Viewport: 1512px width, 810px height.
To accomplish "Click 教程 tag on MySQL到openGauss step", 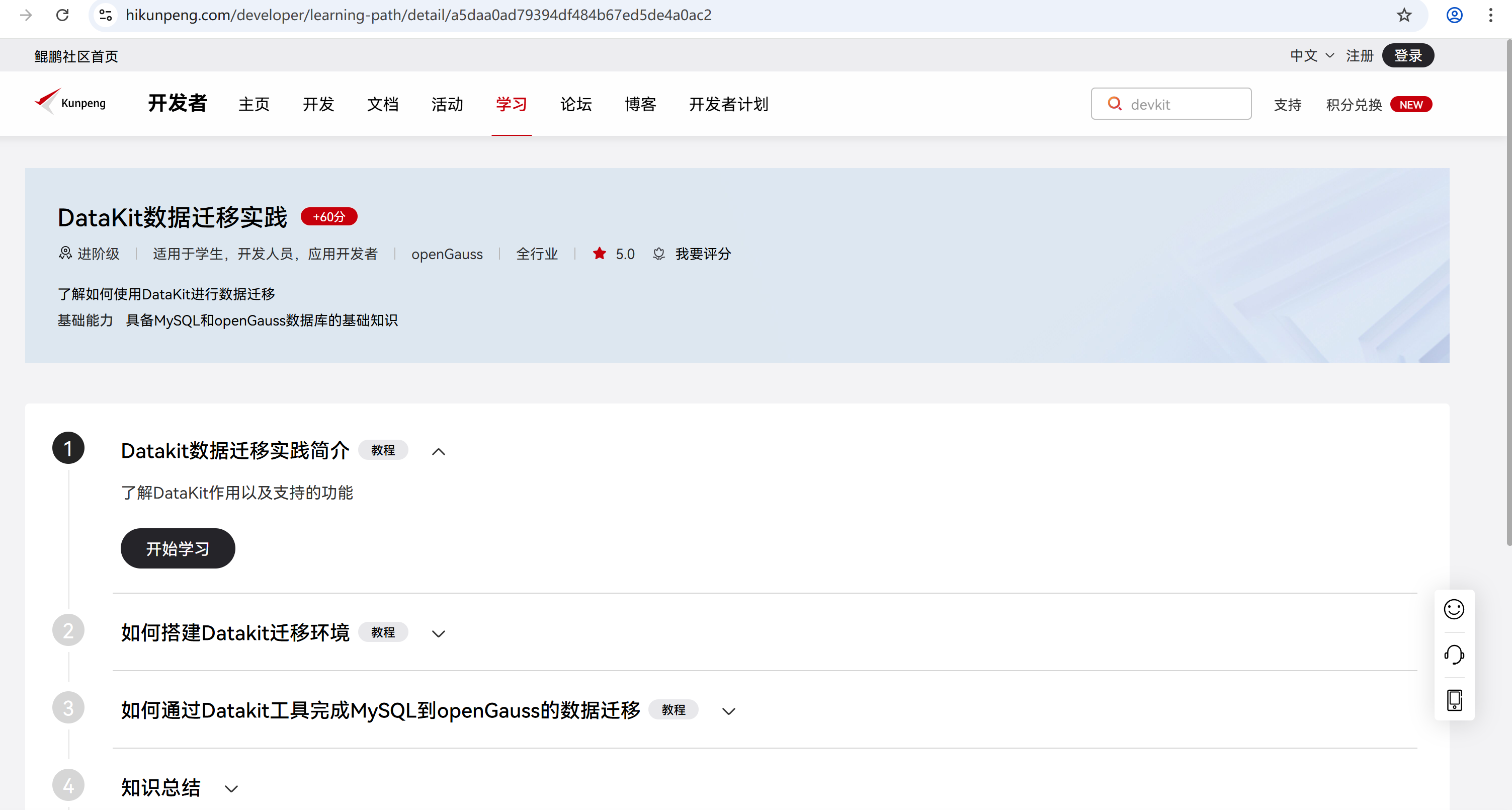I will coord(673,709).
